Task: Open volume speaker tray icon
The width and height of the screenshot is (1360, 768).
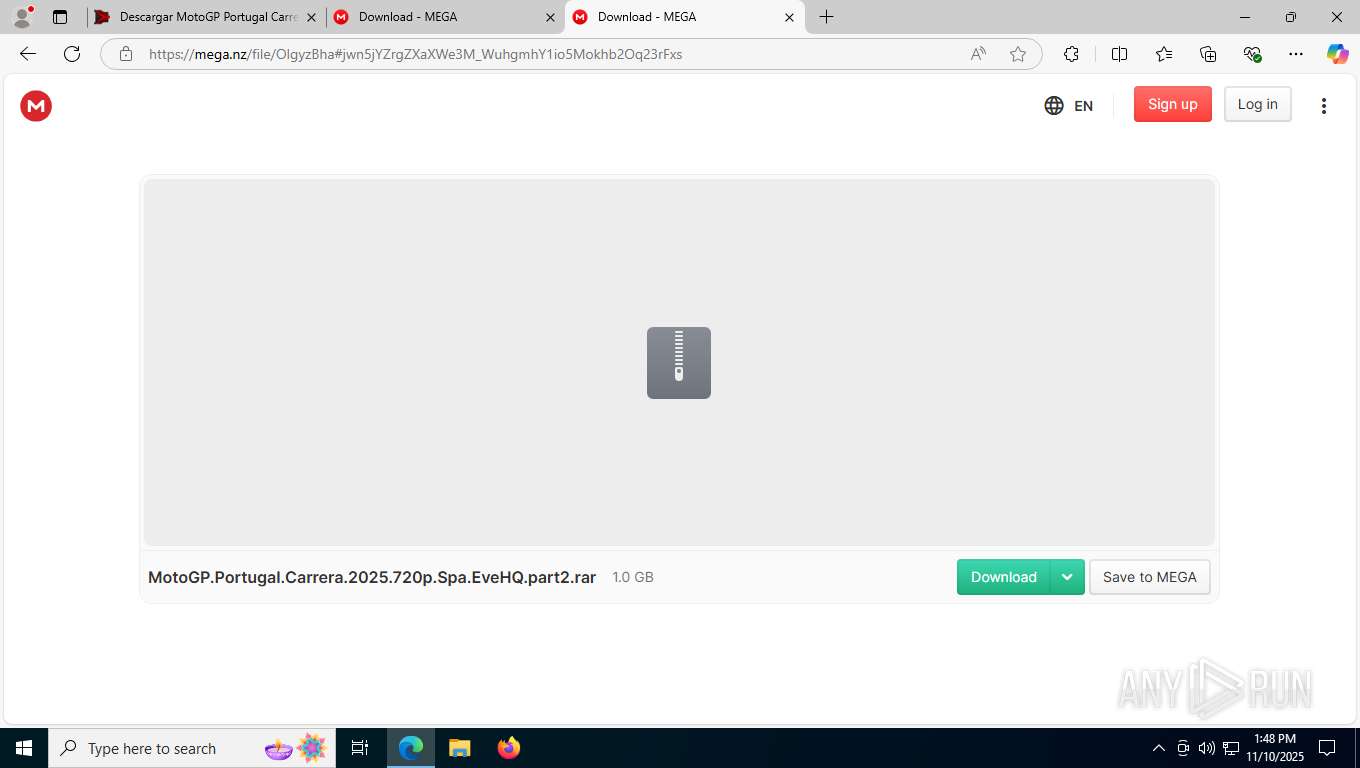Action: coord(1207,748)
